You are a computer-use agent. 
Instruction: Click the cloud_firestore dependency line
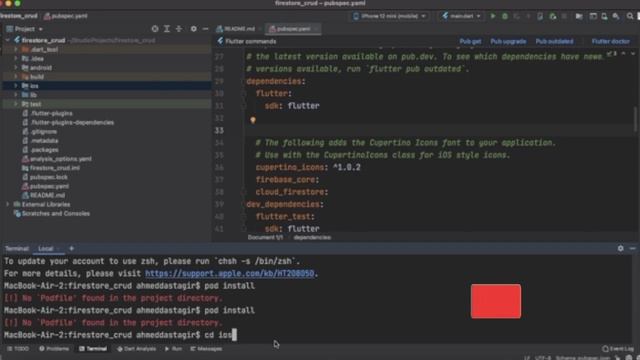292,192
